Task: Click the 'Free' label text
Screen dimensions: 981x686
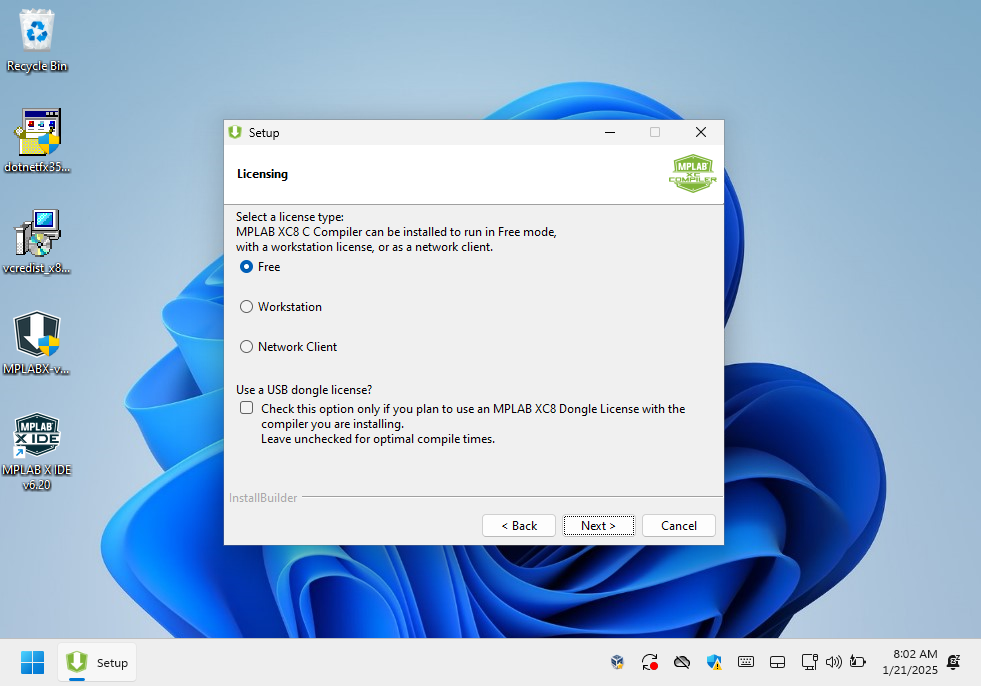Action: [269, 267]
